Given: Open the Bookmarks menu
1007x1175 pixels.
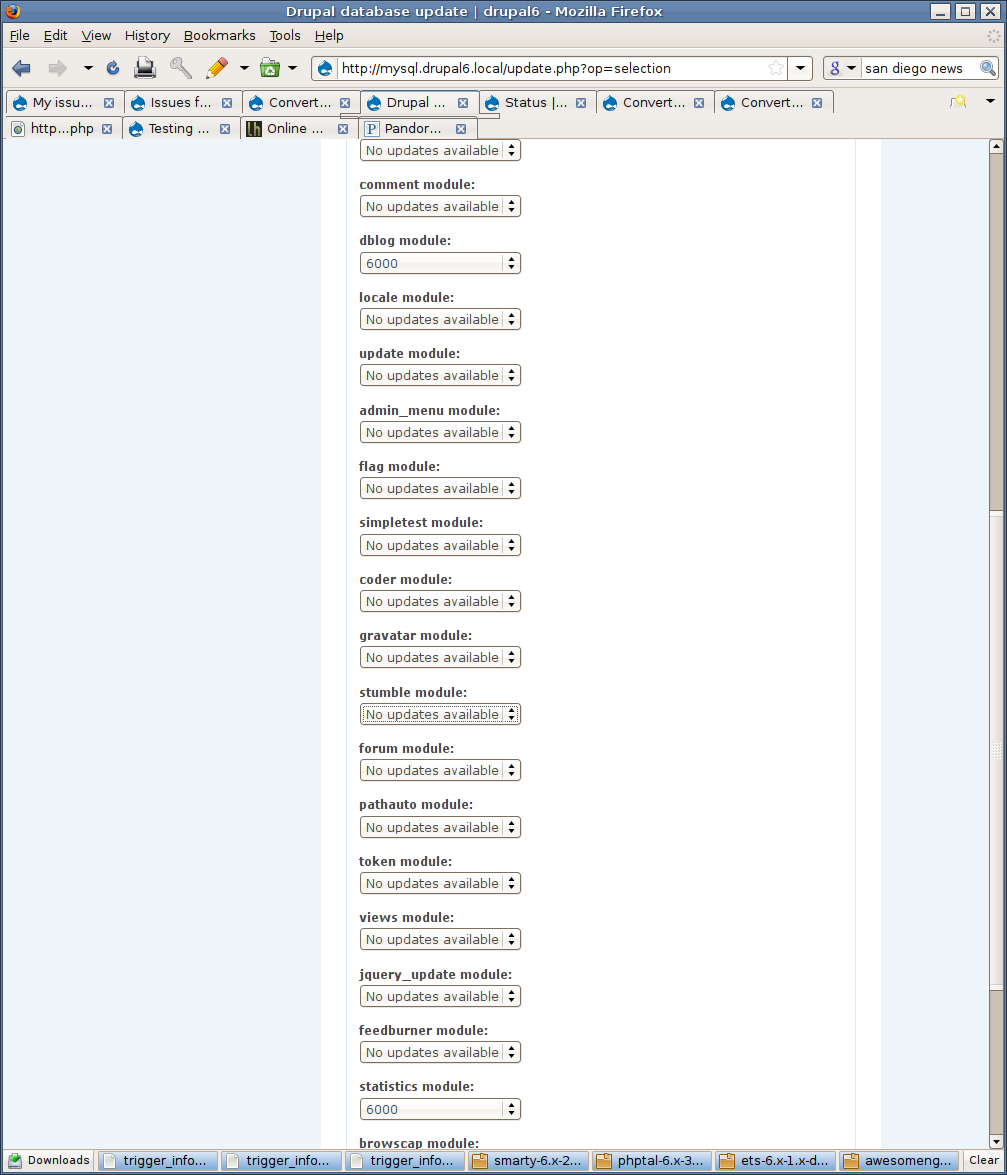Looking at the screenshot, I should click(220, 35).
